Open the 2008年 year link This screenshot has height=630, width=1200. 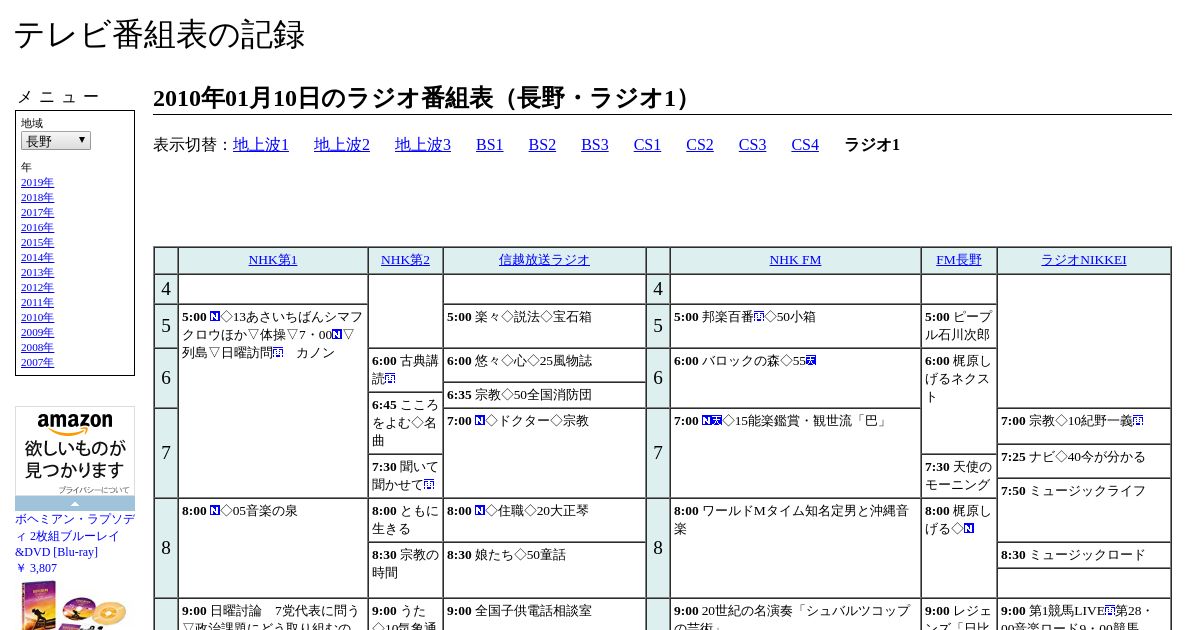37,347
